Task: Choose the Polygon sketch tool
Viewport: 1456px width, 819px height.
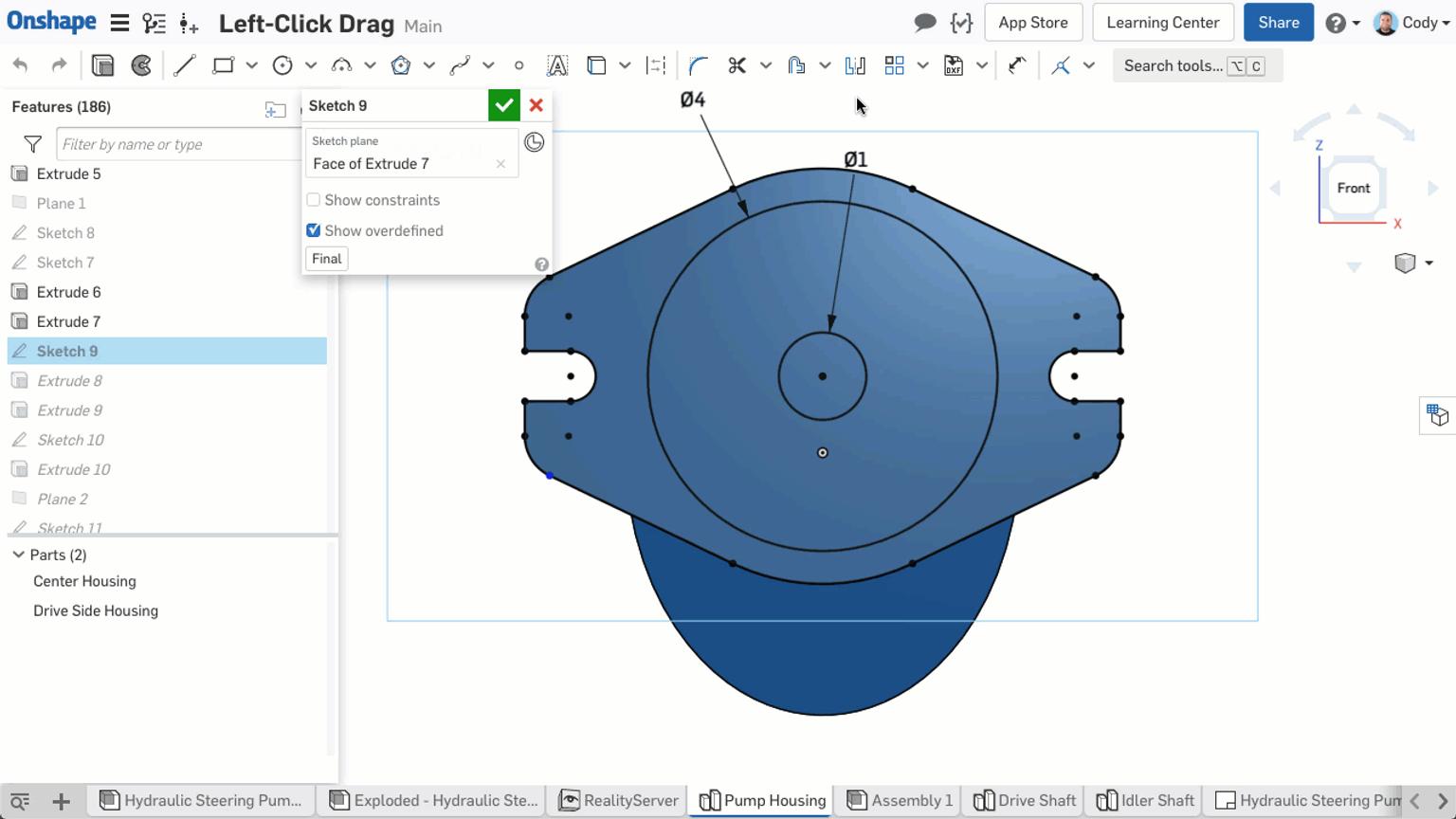Action: 401,64
